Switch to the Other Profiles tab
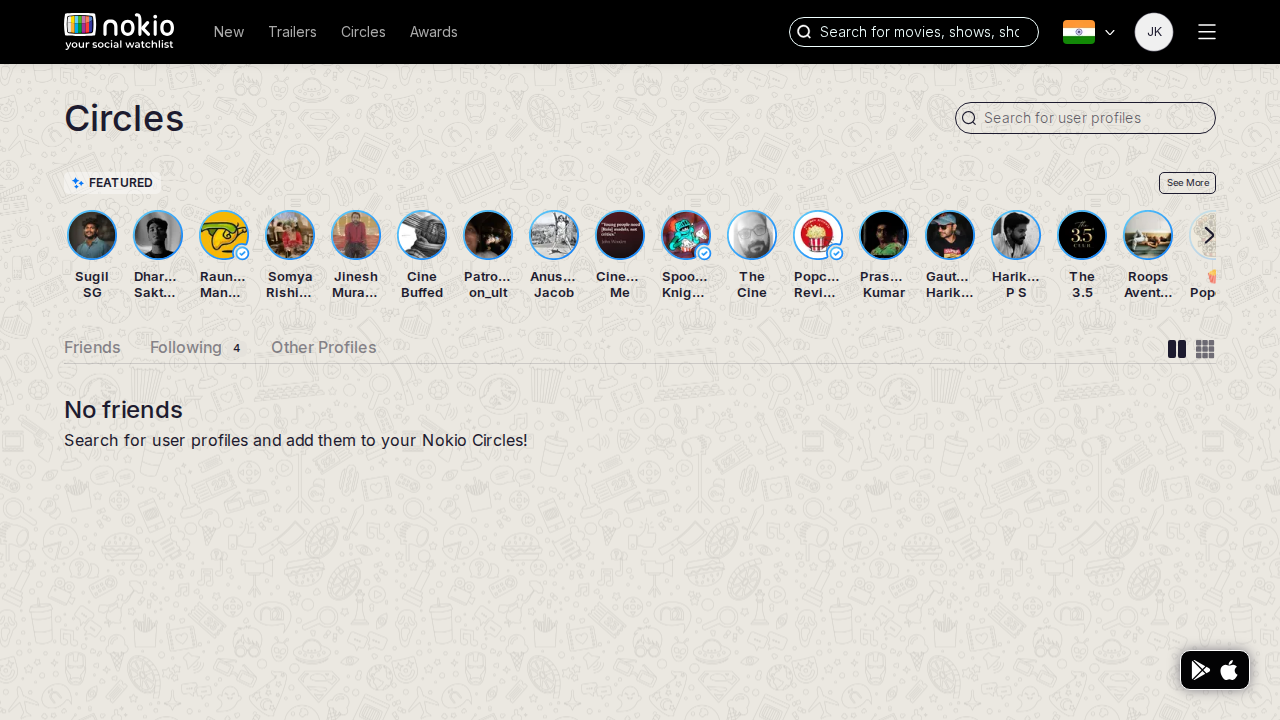This screenshot has width=1280, height=720. pos(324,347)
